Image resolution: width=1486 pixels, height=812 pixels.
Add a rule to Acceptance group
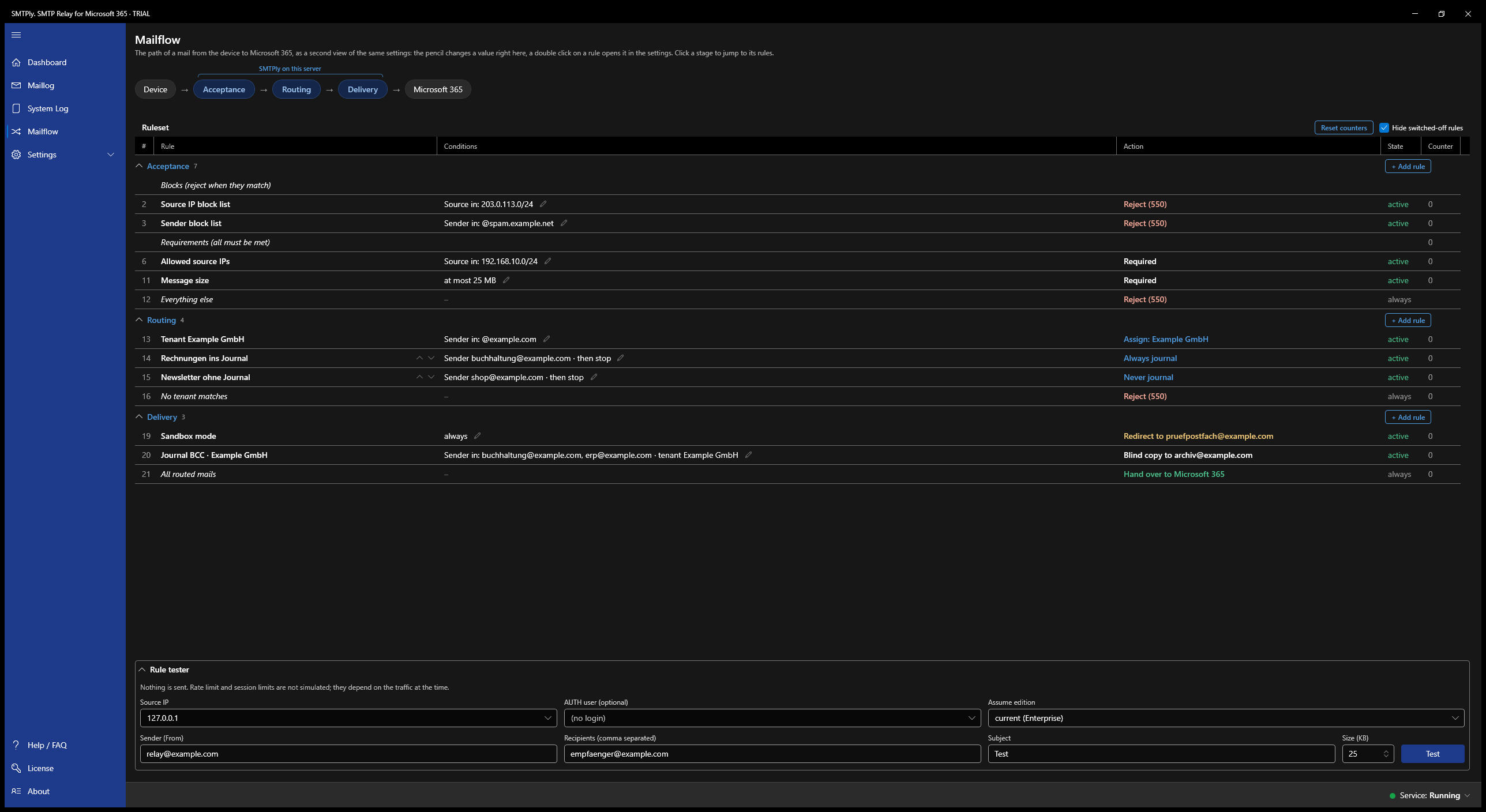coord(1408,167)
